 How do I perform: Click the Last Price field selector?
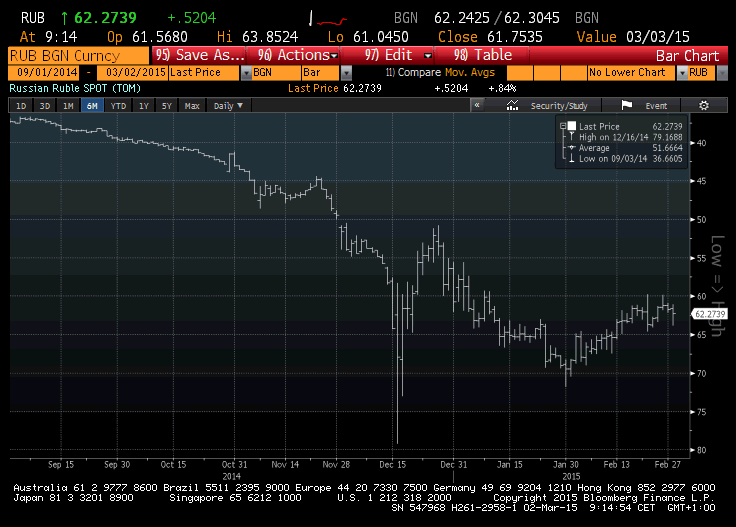(x=204, y=73)
